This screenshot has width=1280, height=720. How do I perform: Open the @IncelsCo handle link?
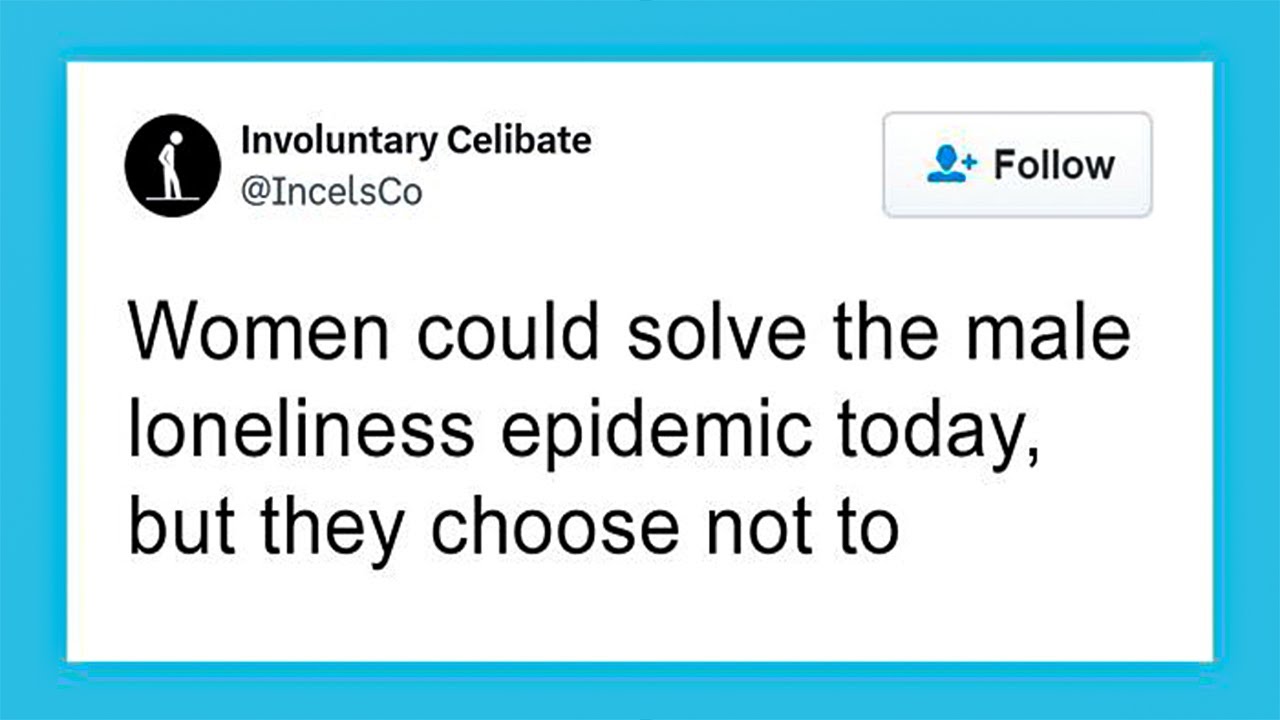pos(331,190)
